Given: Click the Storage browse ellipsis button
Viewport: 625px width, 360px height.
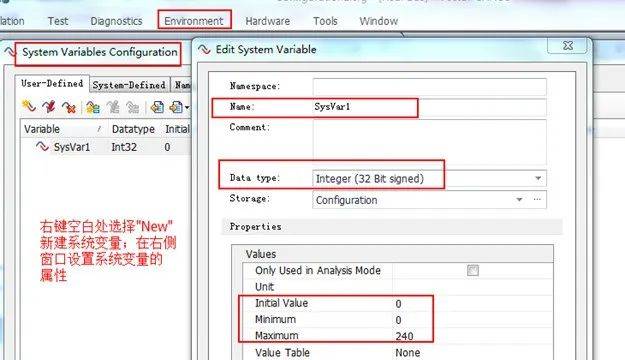Looking at the screenshot, I should (x=537, y=199).
